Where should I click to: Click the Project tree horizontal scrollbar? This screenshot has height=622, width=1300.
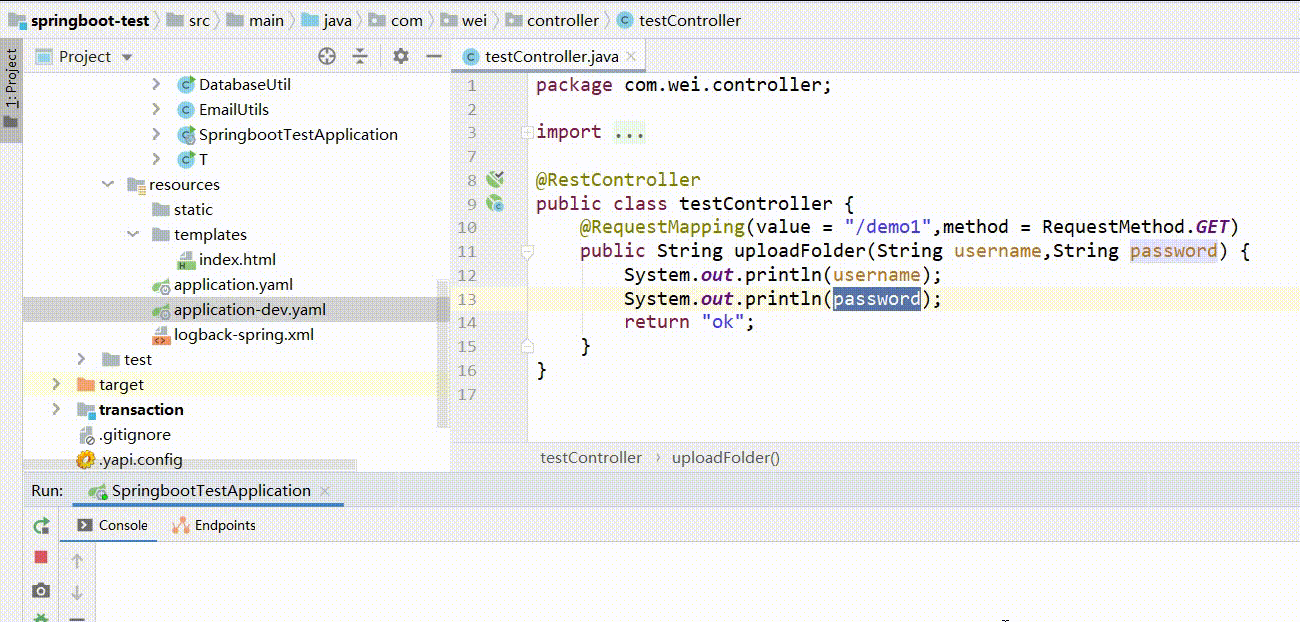tap(190, 465)
